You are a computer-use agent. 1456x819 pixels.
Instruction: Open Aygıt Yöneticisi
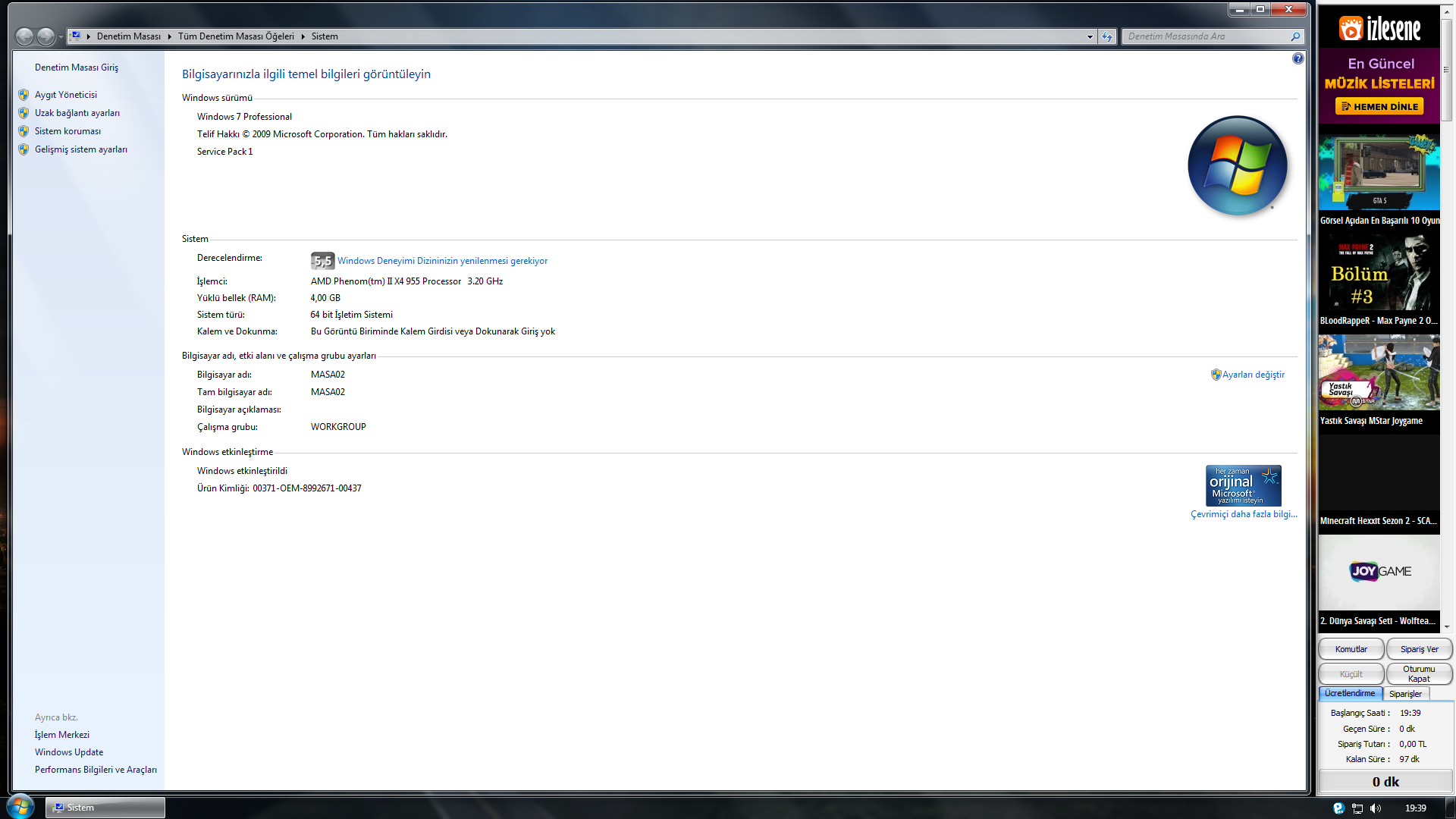tap(66, 95)
